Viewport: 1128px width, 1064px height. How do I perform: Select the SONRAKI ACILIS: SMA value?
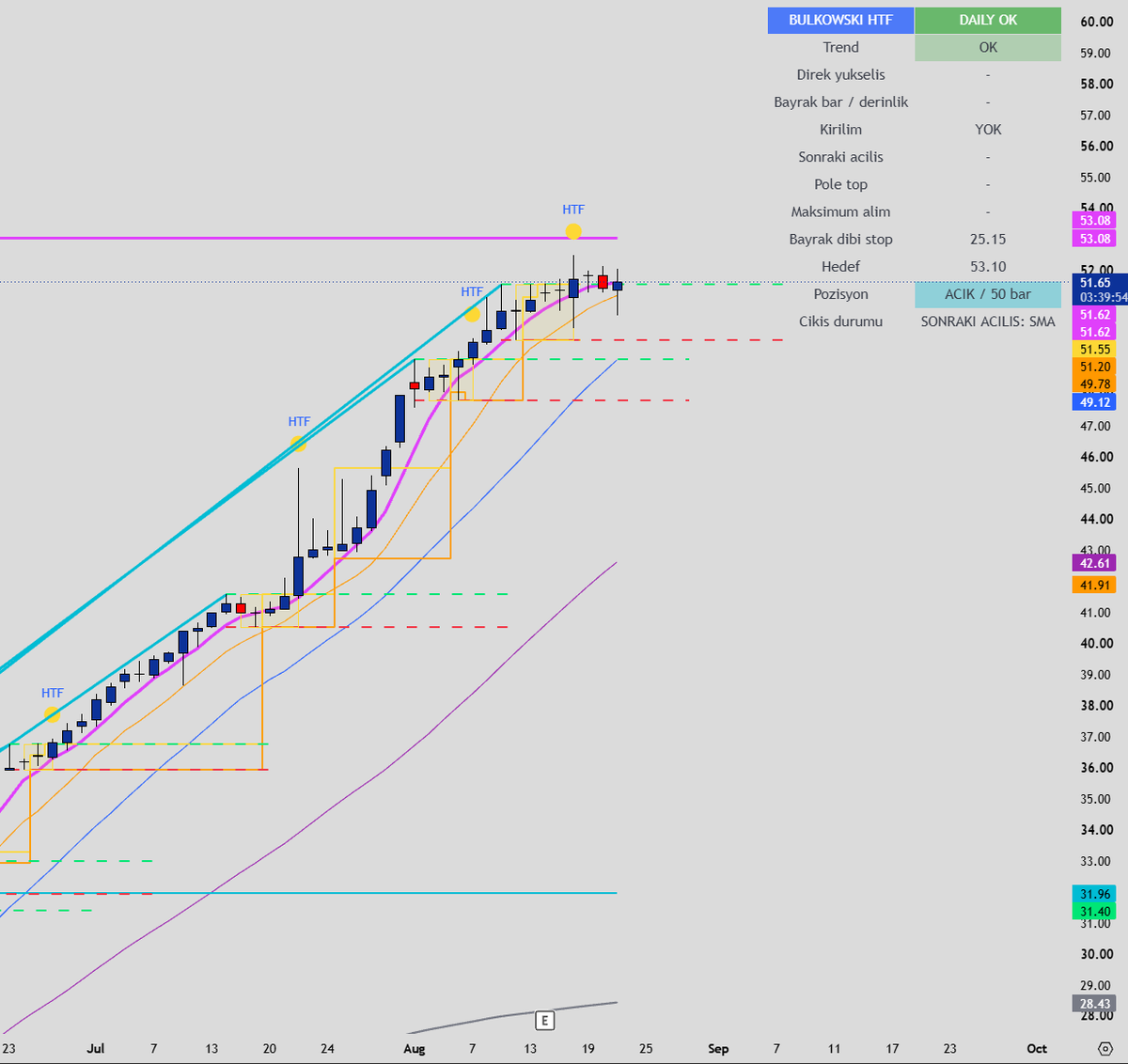(x=988, y=321)
